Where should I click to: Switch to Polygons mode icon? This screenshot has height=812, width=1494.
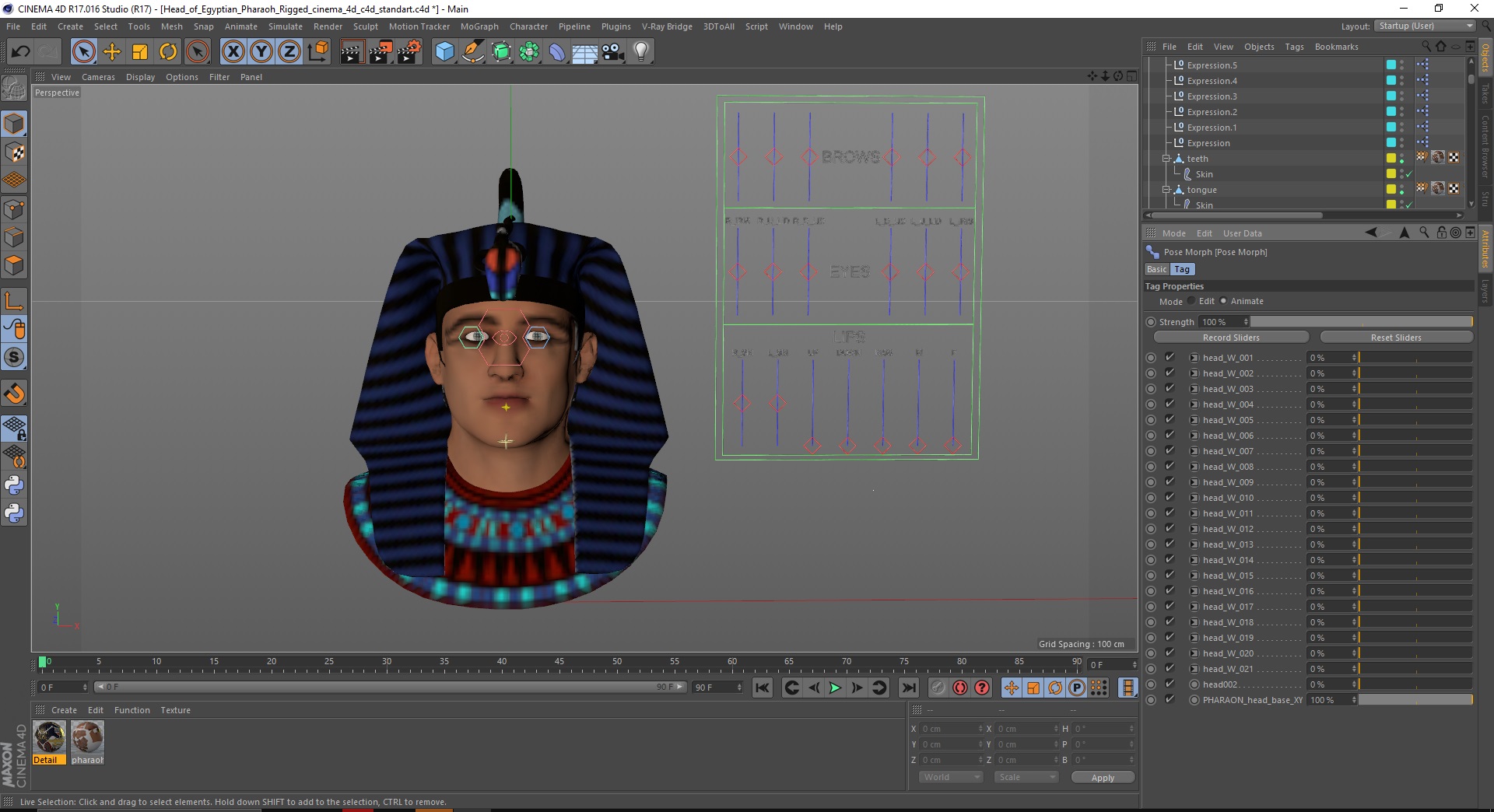(x=14, y=265)
